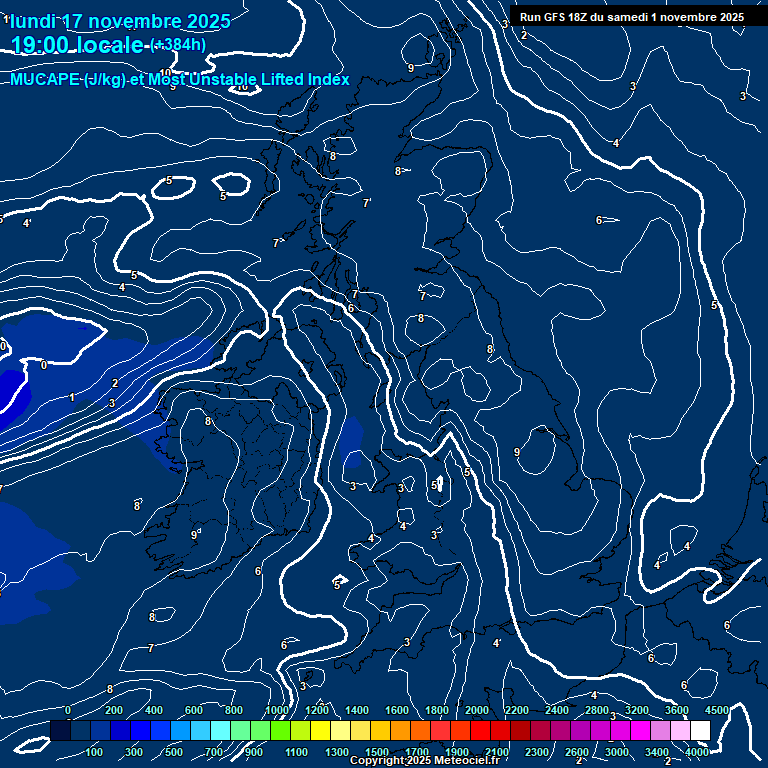768x768 pixels.
Task: Click the date text 'lundi 17 novembre 2025'
Action: (x=120, y=21)
